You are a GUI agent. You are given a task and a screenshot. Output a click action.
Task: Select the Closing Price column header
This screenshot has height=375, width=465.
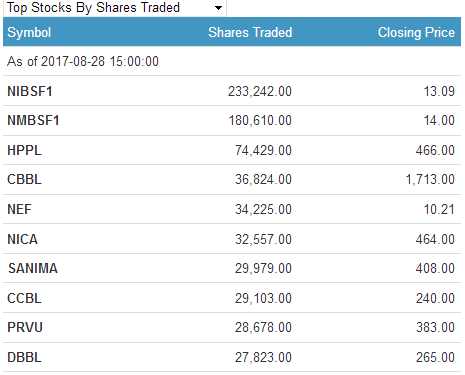416,33
